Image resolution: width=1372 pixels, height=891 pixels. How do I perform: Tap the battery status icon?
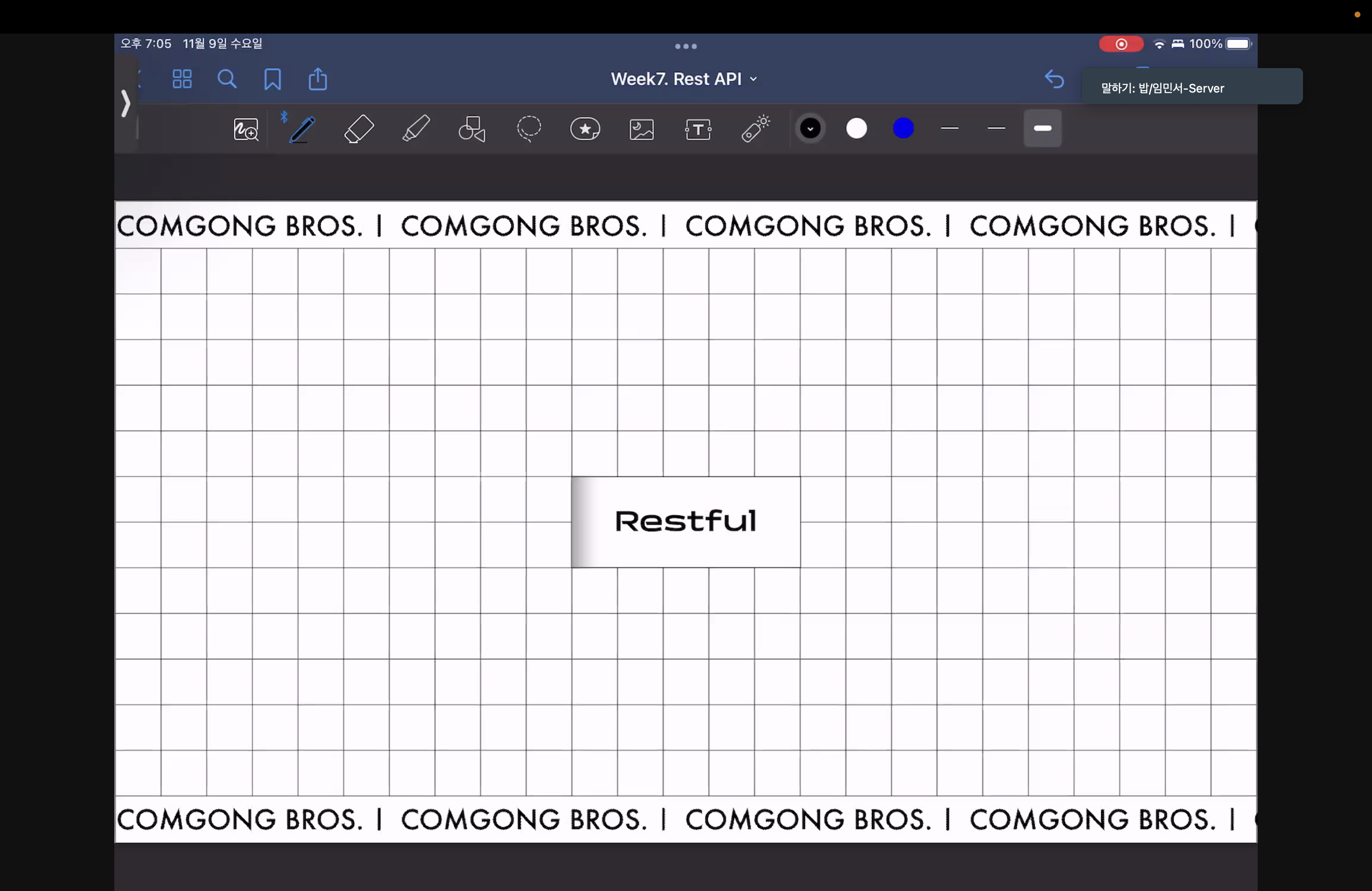[x=1238, y=44]
